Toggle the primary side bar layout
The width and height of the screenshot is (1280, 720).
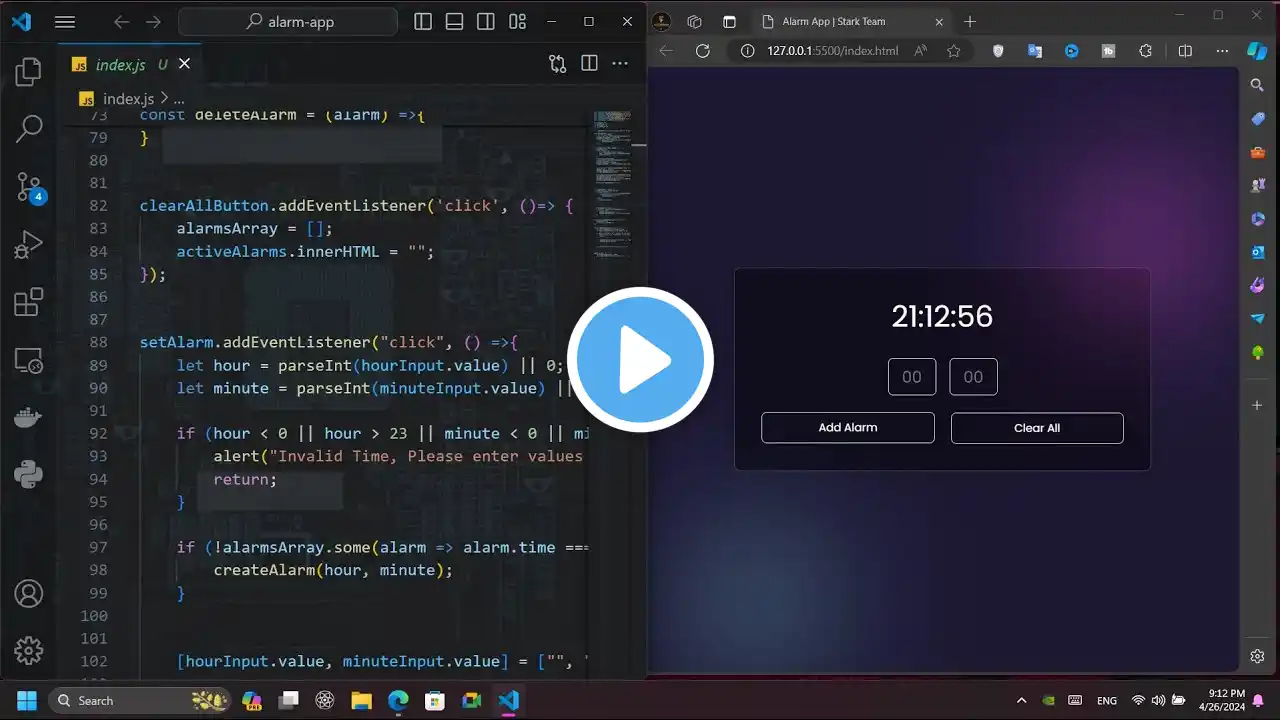pos(423,22)
